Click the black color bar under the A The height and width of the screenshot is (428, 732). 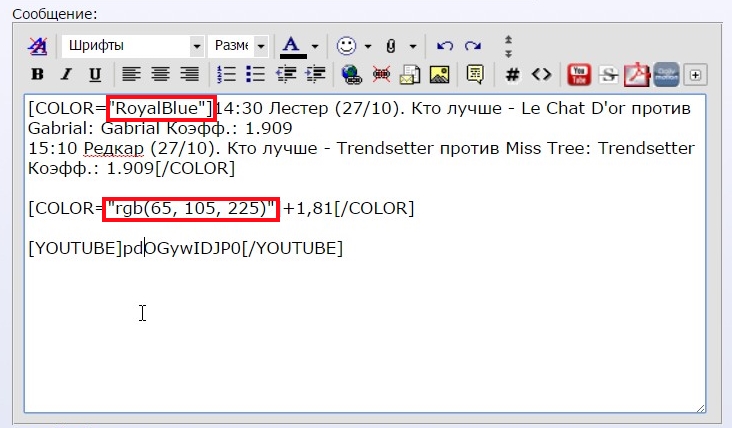(293, 56)
